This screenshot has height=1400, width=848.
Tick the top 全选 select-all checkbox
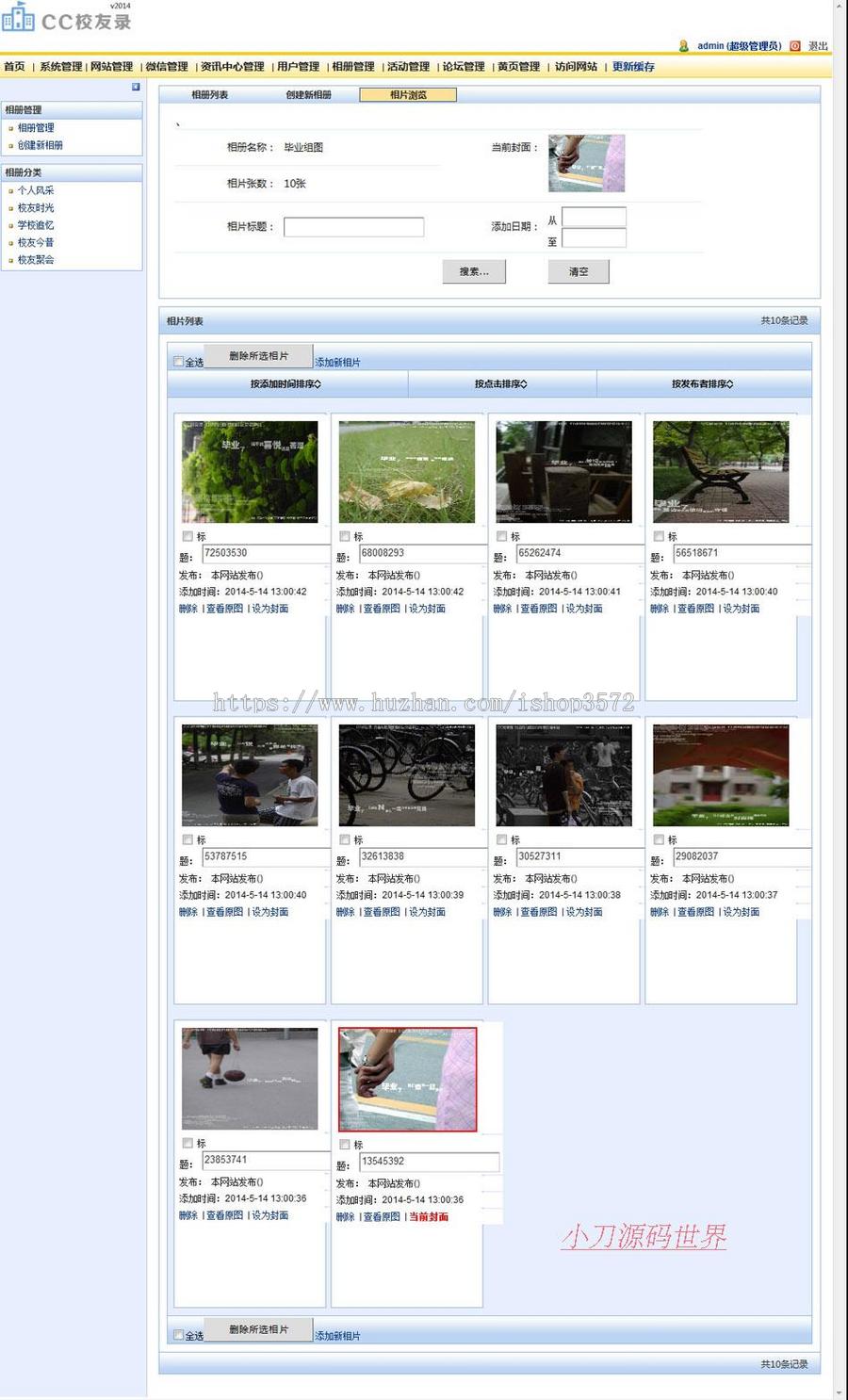tap(178, 362)
